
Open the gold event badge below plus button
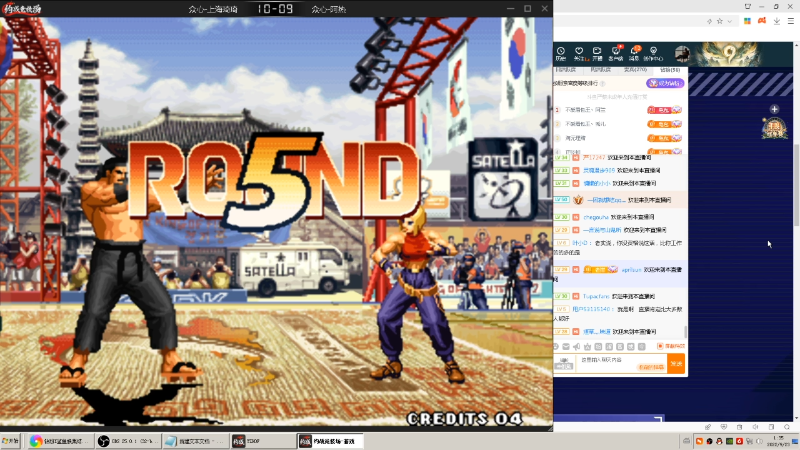coord(774,128)
